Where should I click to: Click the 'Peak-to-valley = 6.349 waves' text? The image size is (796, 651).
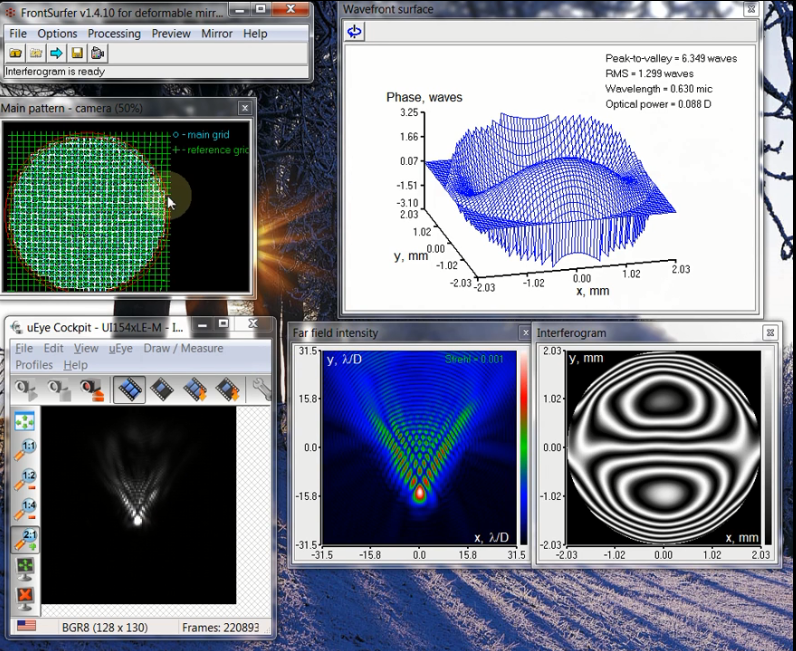click(671, 58)
